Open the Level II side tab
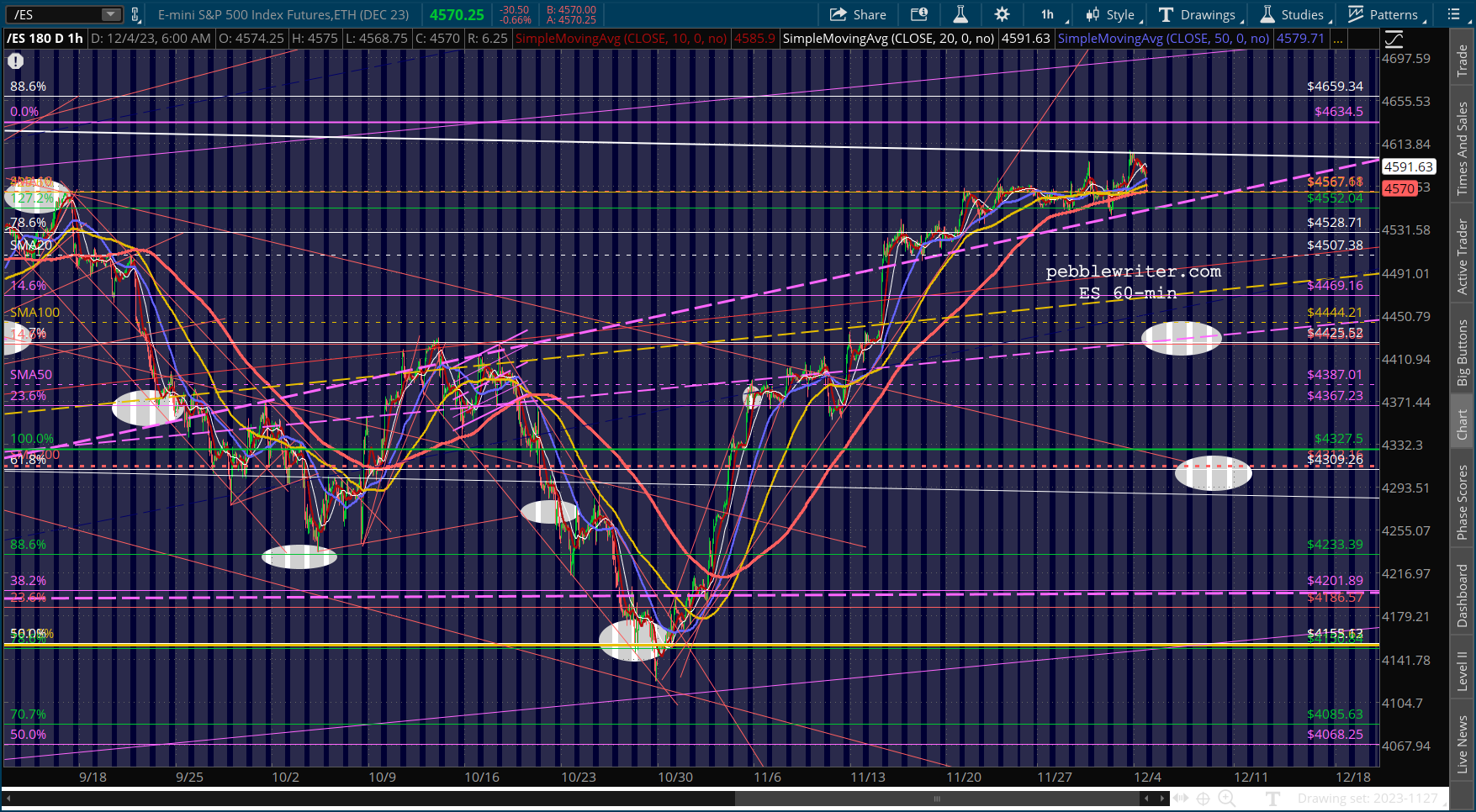Viewport: 1476px width, 812px height. 1463,671
